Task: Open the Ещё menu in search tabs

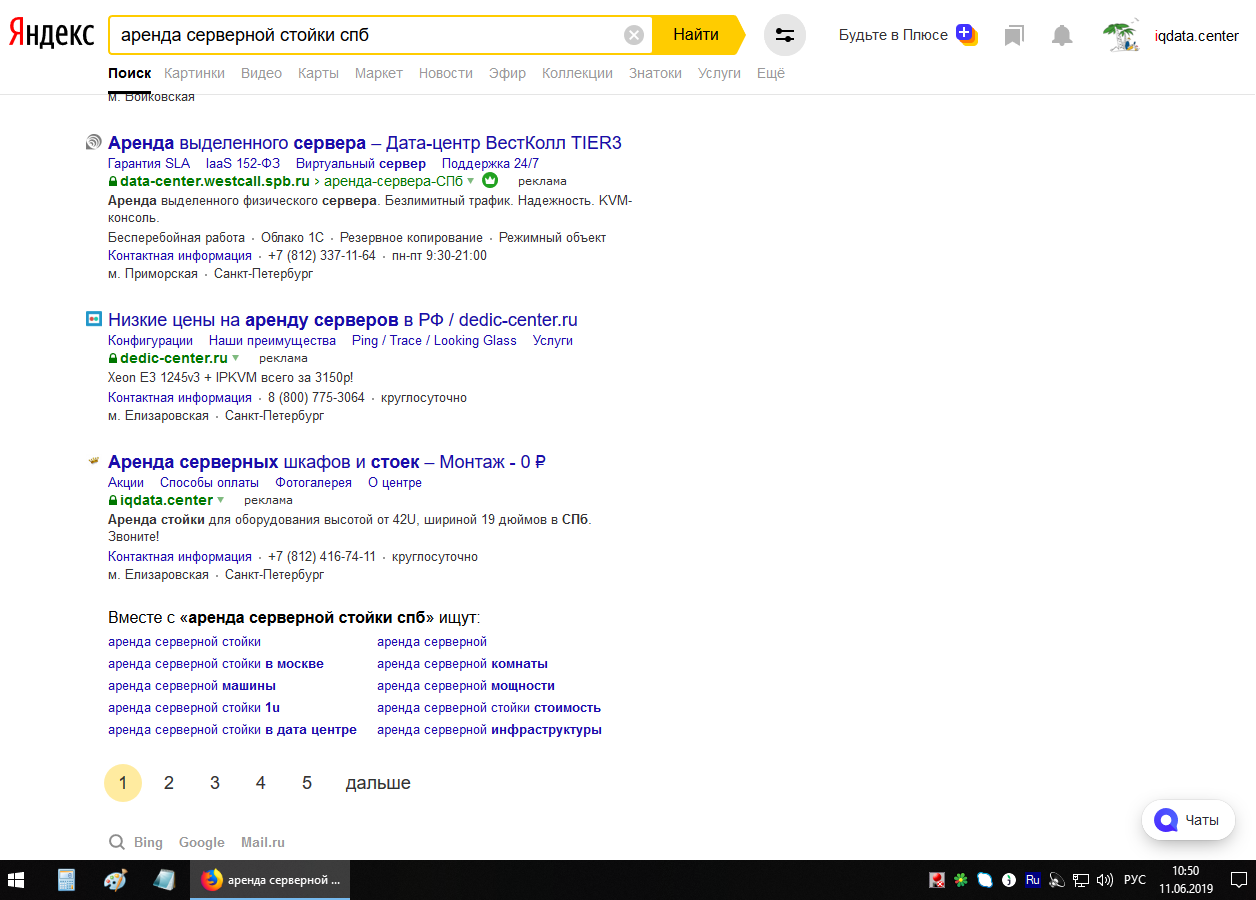Action: [771, 73]
